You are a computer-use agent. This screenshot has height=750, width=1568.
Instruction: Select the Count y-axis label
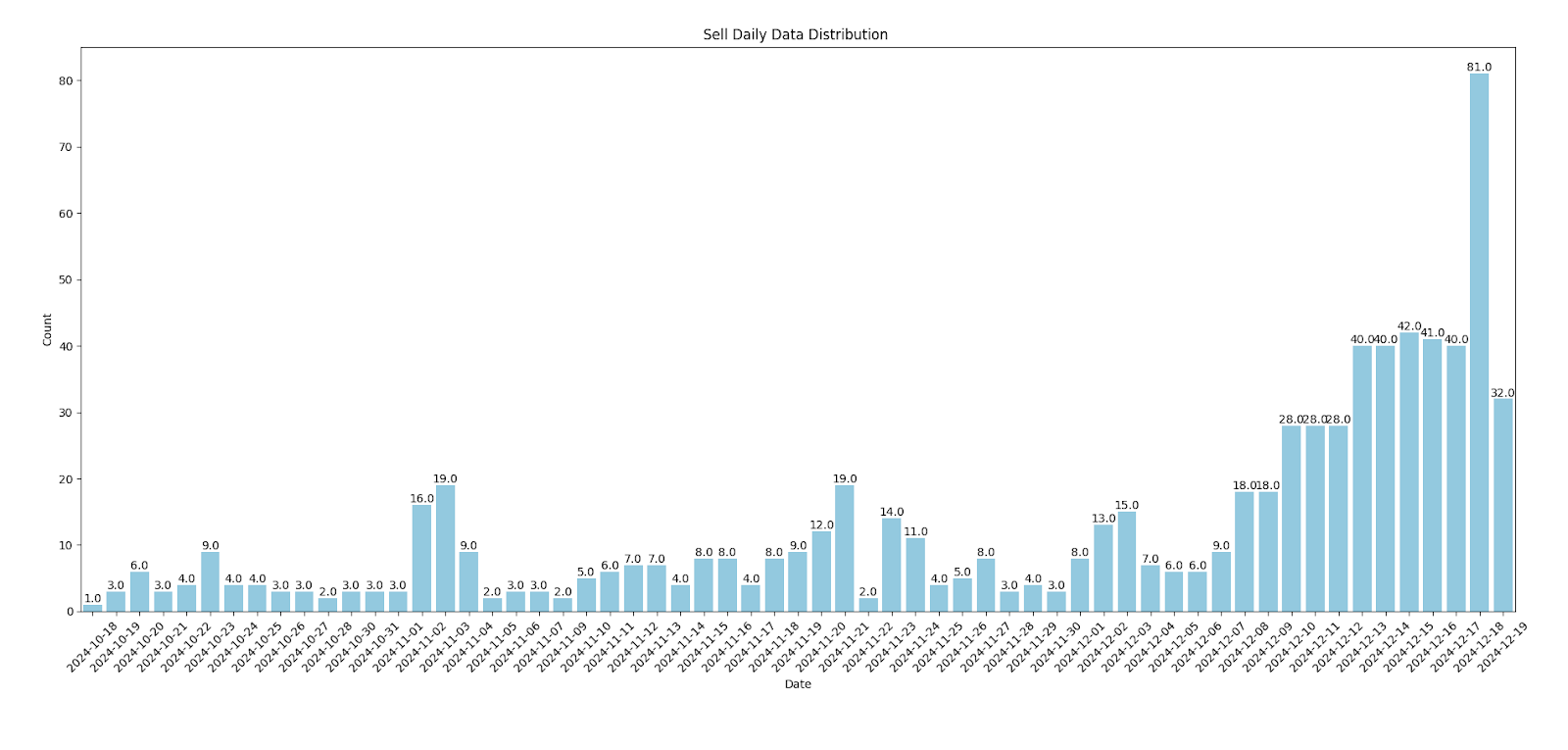[x=47, y=329]
